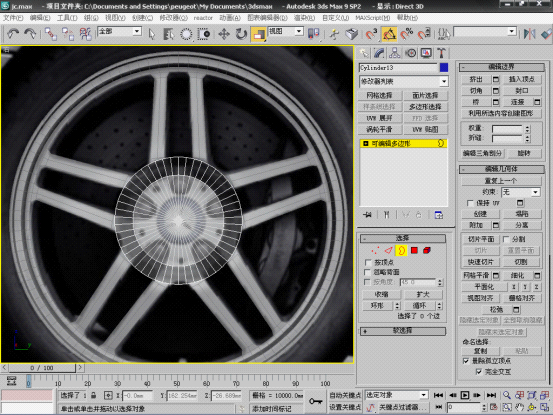Switch to the Utilities hammer tab
The height and width of the screenshot is (415, 553).
441,53
